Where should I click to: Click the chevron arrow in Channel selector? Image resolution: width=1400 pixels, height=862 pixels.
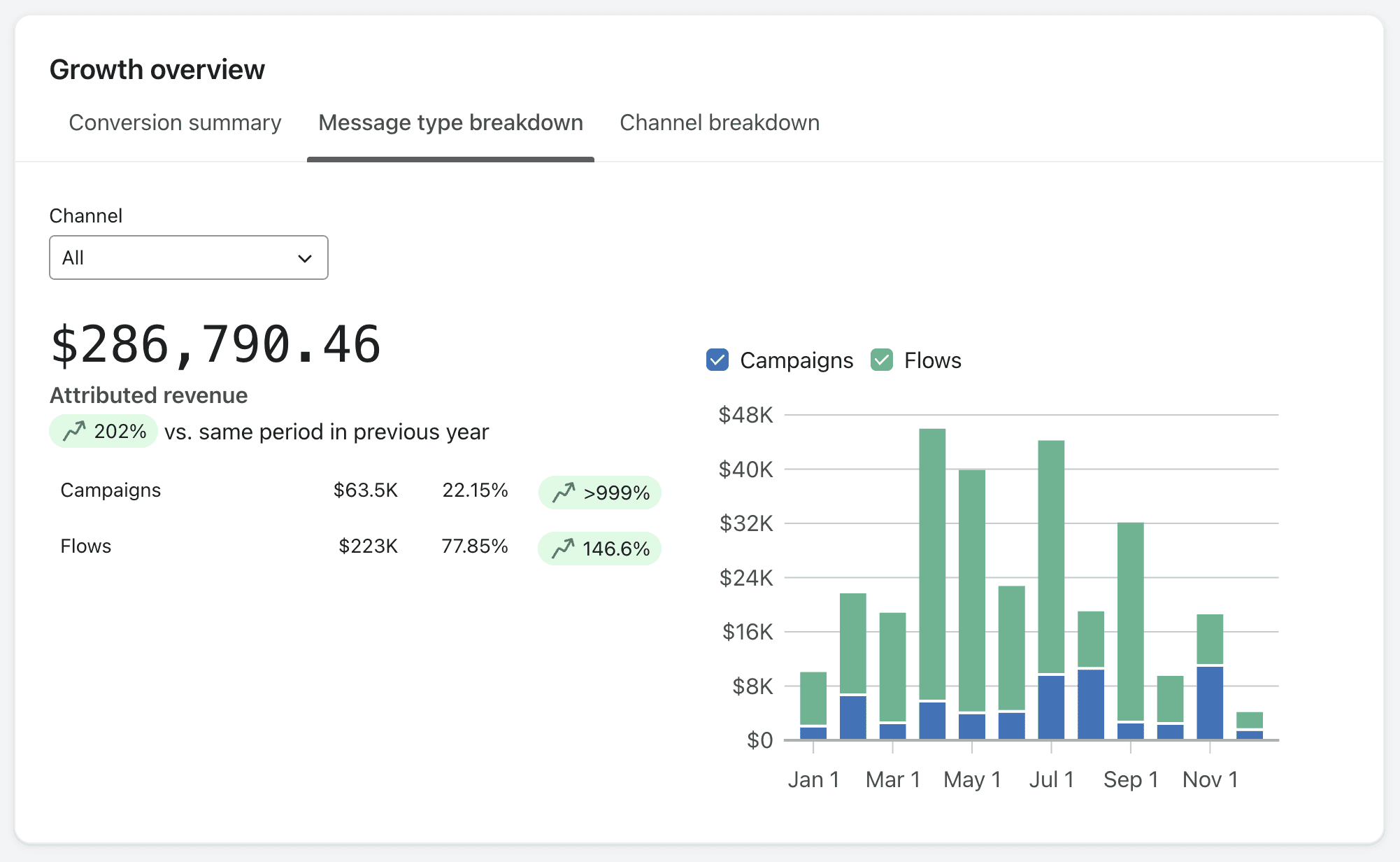(305, 258)
